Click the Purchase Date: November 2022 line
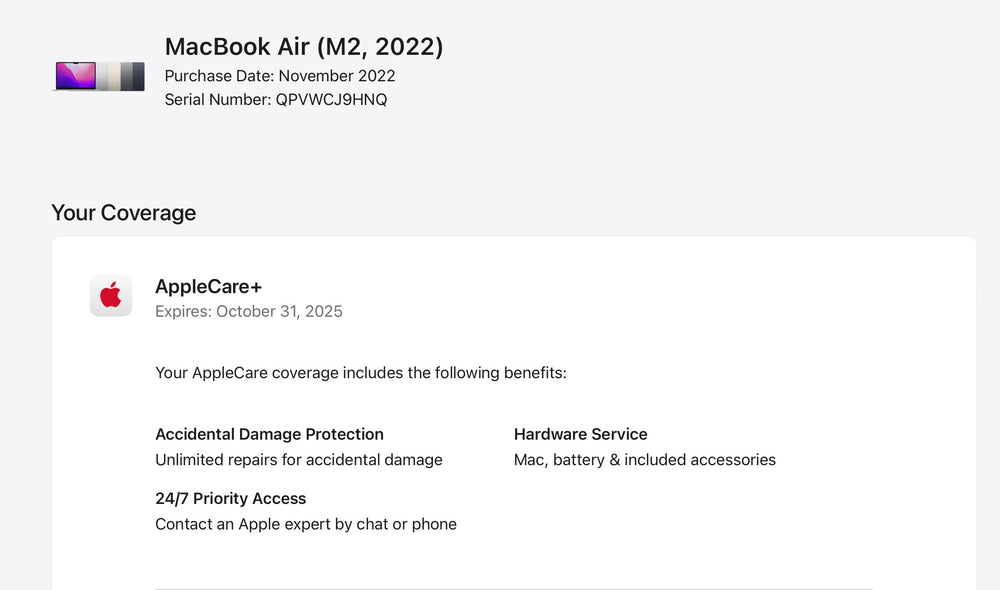The width and height of the screenshot is (1000, 590). (280, 76)
